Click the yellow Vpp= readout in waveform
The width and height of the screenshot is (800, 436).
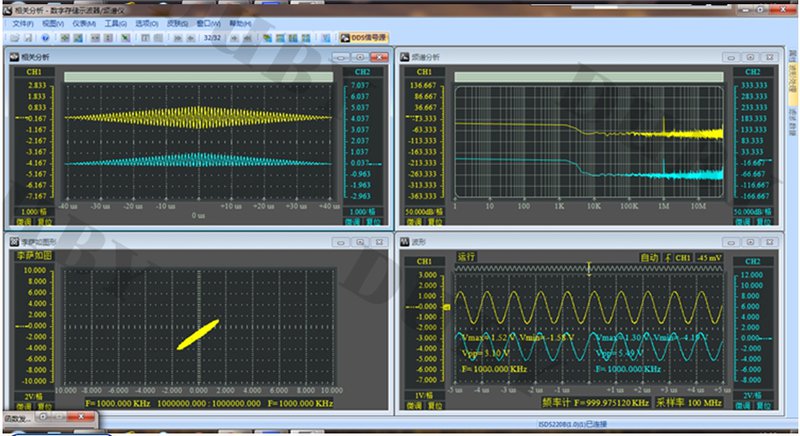coord(485,353)
